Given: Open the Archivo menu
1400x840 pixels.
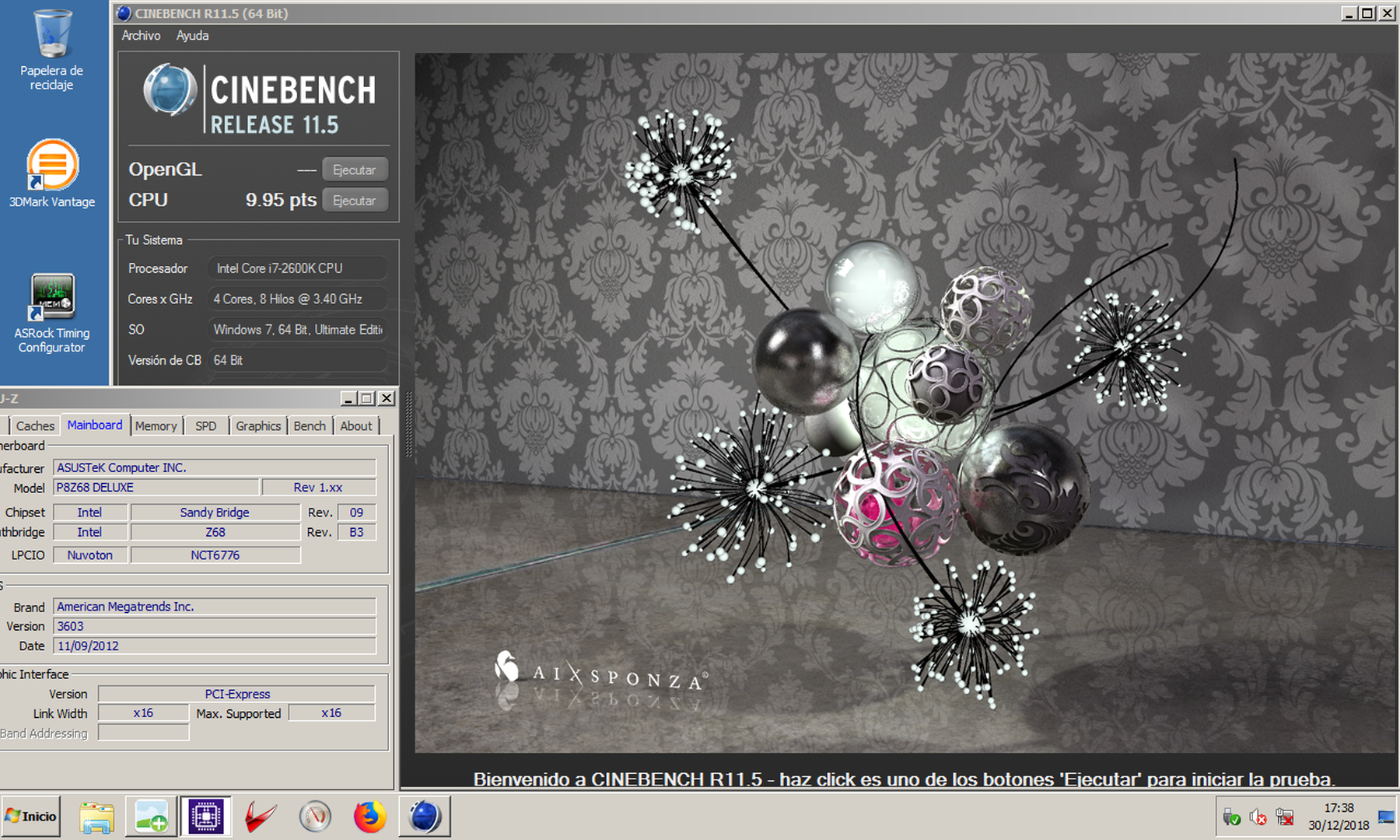Looking at the screenshot, I should [141, 36].
